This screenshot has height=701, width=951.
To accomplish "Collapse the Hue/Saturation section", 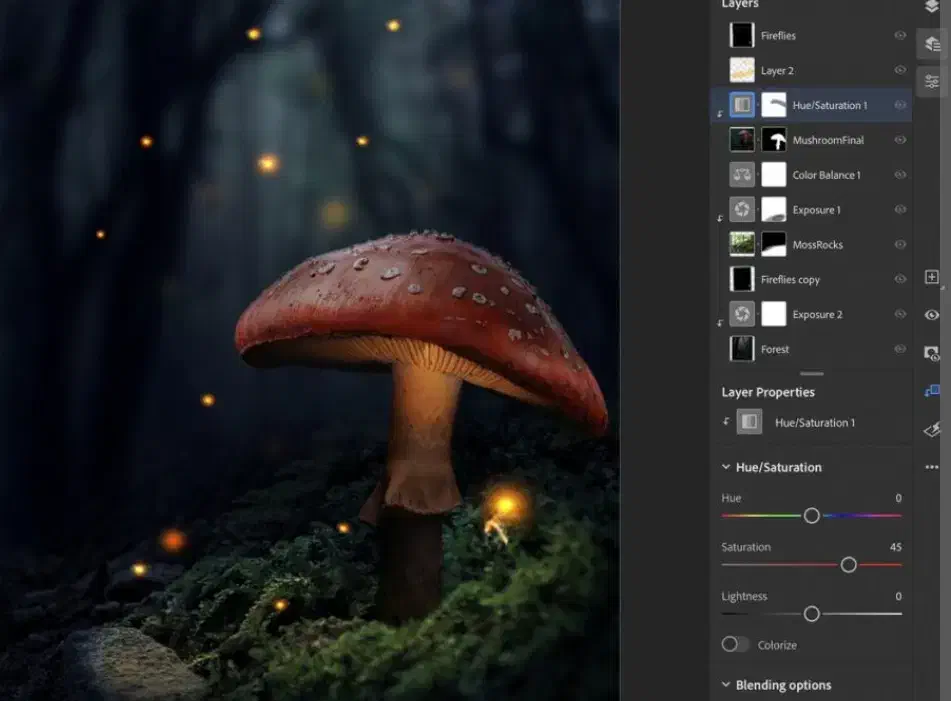I will click(726, 467).
